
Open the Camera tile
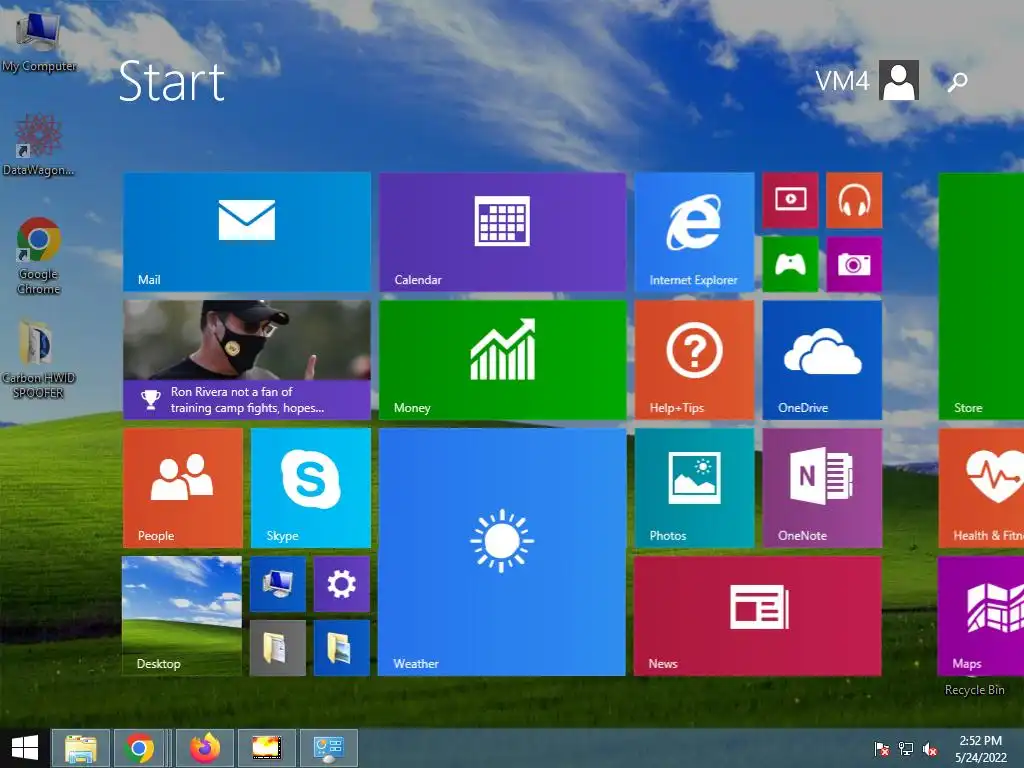coord(854,264)
